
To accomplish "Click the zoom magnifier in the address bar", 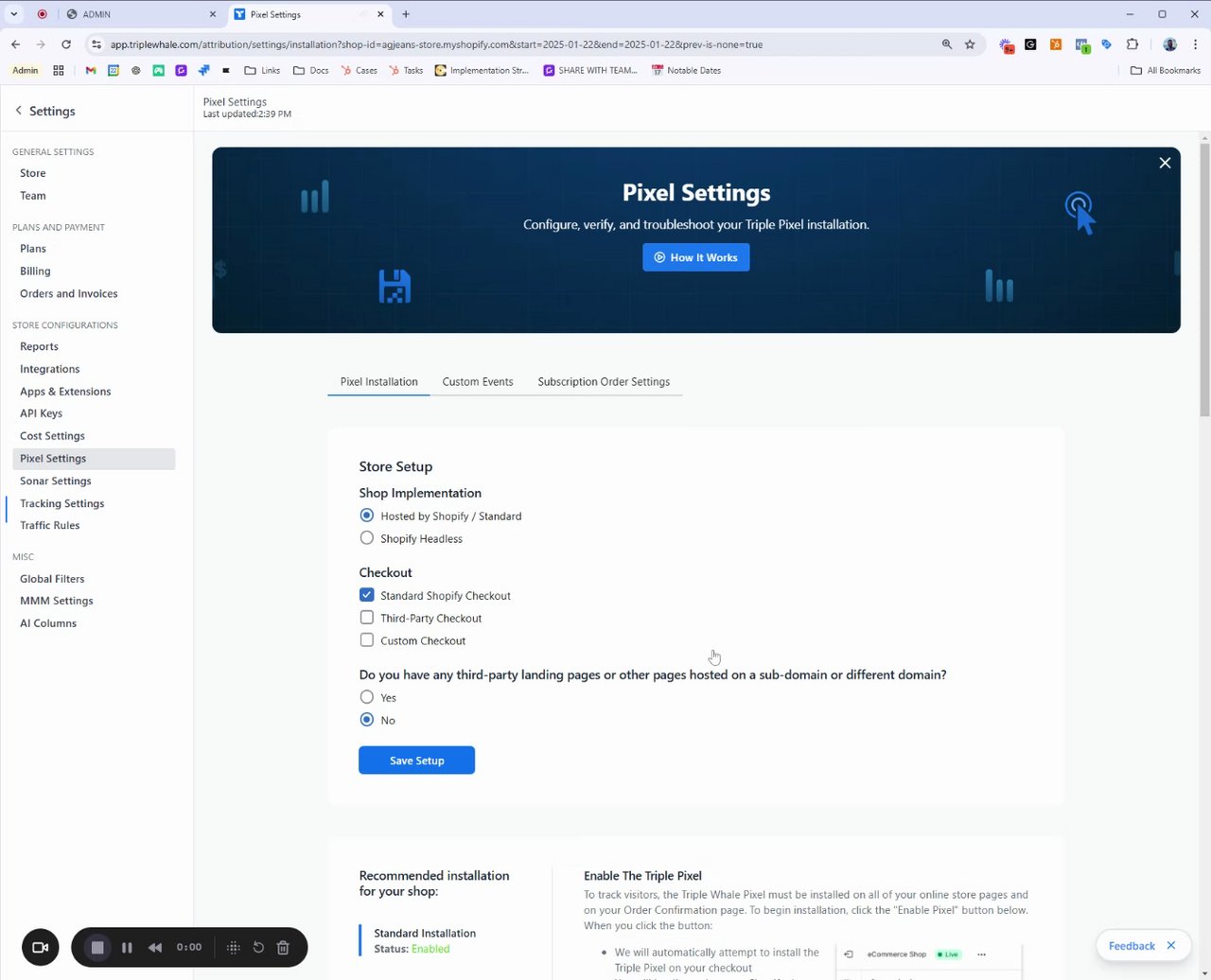I will click(x=947, y=44).
